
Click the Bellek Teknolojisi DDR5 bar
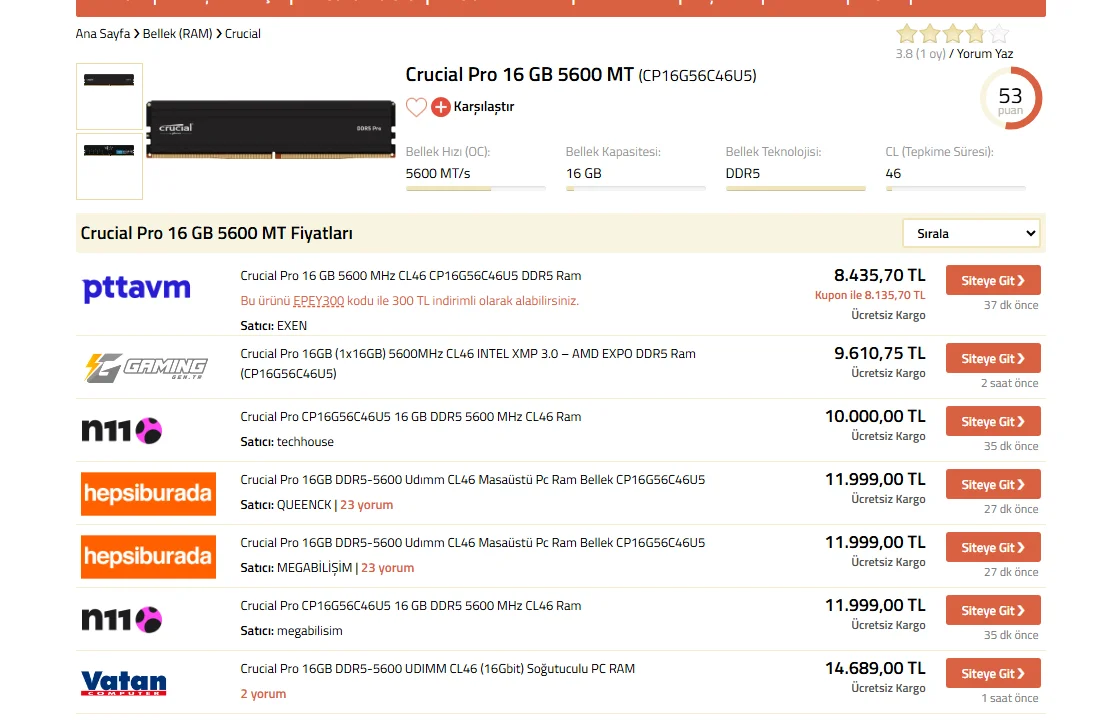point(796,188)
